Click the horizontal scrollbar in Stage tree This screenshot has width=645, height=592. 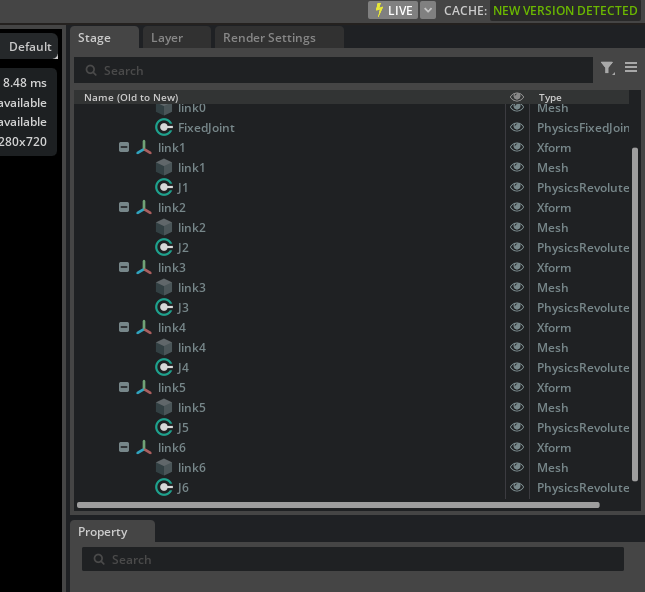pos(338,505)
